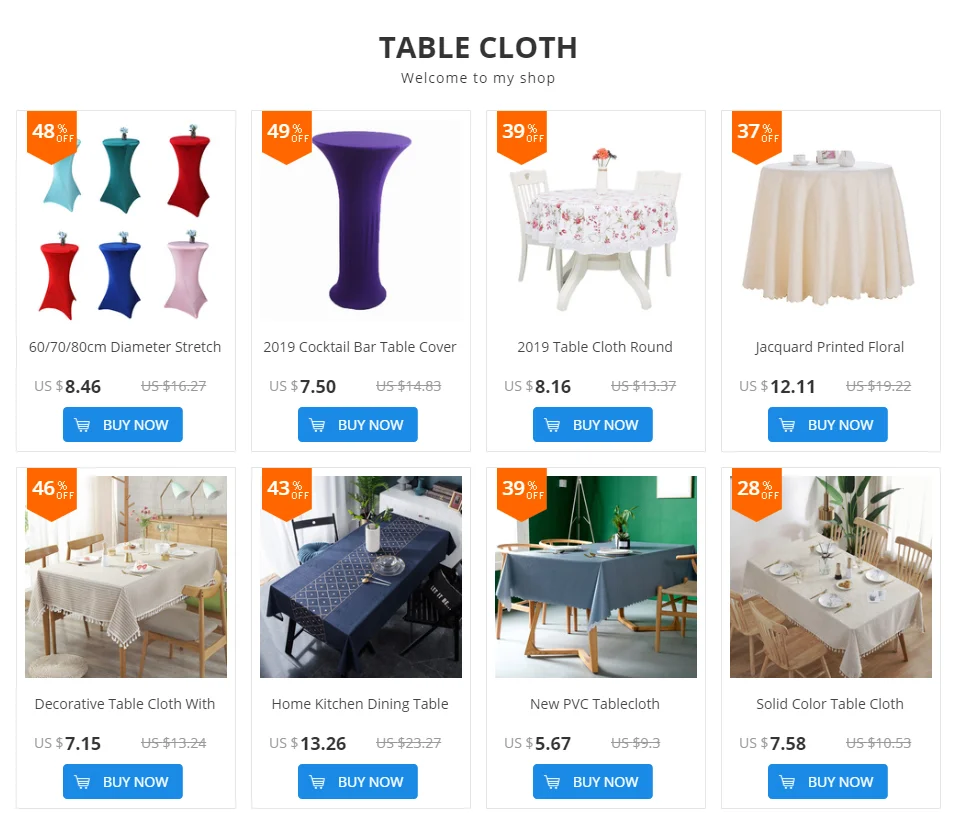Open the cream jacquard round tablecloth image
This screenshot has height=815, width=958.
(x=831, y=220)
